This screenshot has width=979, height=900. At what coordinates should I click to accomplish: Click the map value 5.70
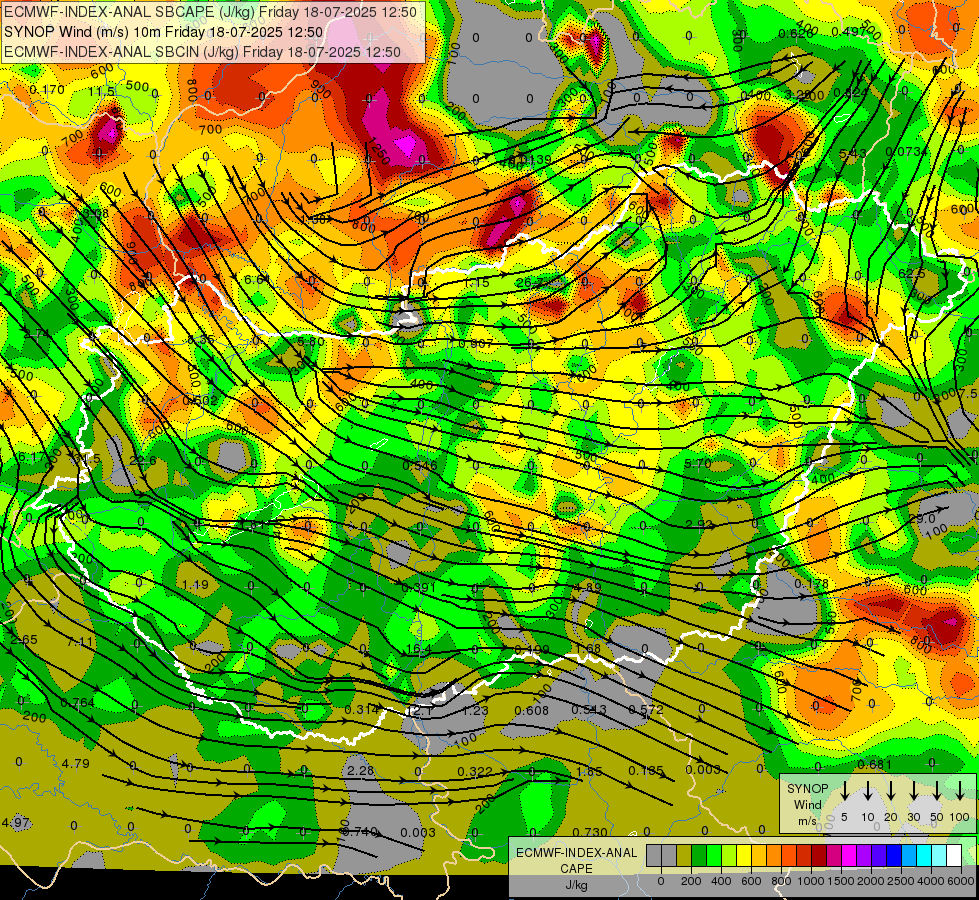(698, 463)
